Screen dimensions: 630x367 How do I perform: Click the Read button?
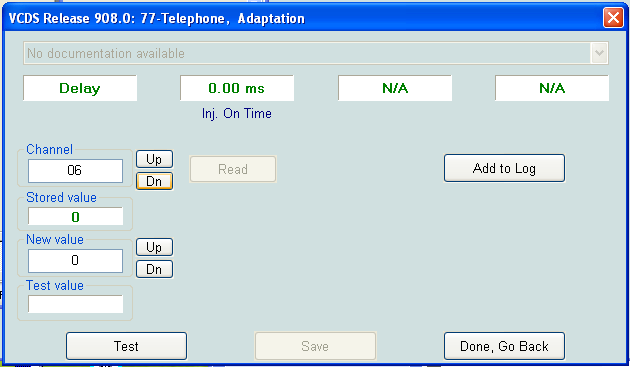[233, 169]
